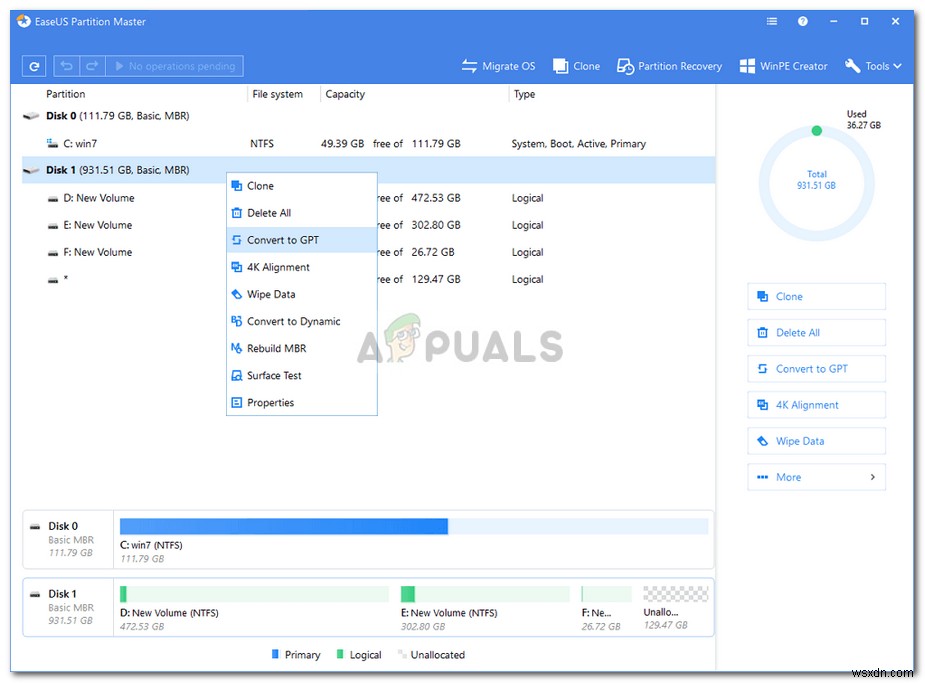Open WinPE Creator
Screen dimensions: 925x683
(x=783, y=66)
